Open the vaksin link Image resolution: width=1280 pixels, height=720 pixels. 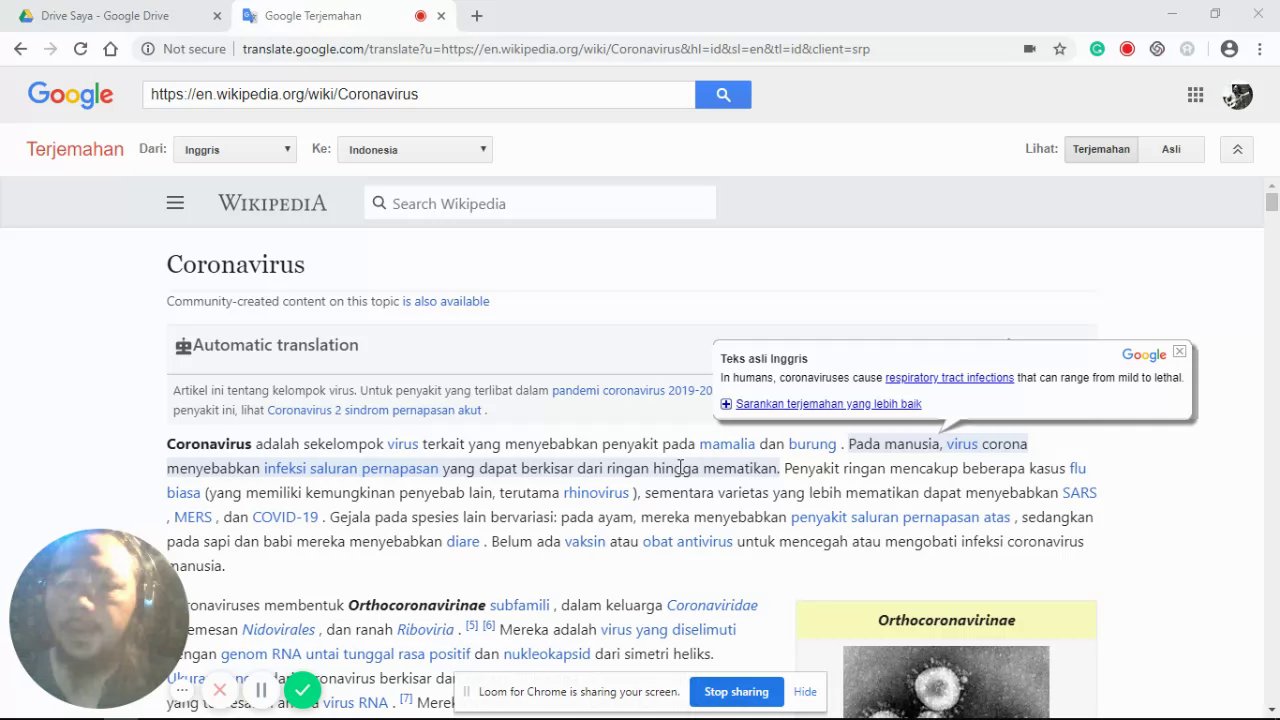coord(585,541)
